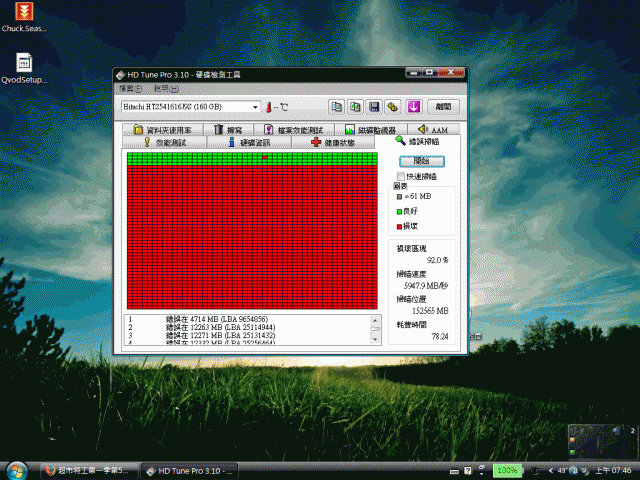This screenshot has height=480, width=640.
Task: Switch to the AAM tab
Action: click(433, 130)
